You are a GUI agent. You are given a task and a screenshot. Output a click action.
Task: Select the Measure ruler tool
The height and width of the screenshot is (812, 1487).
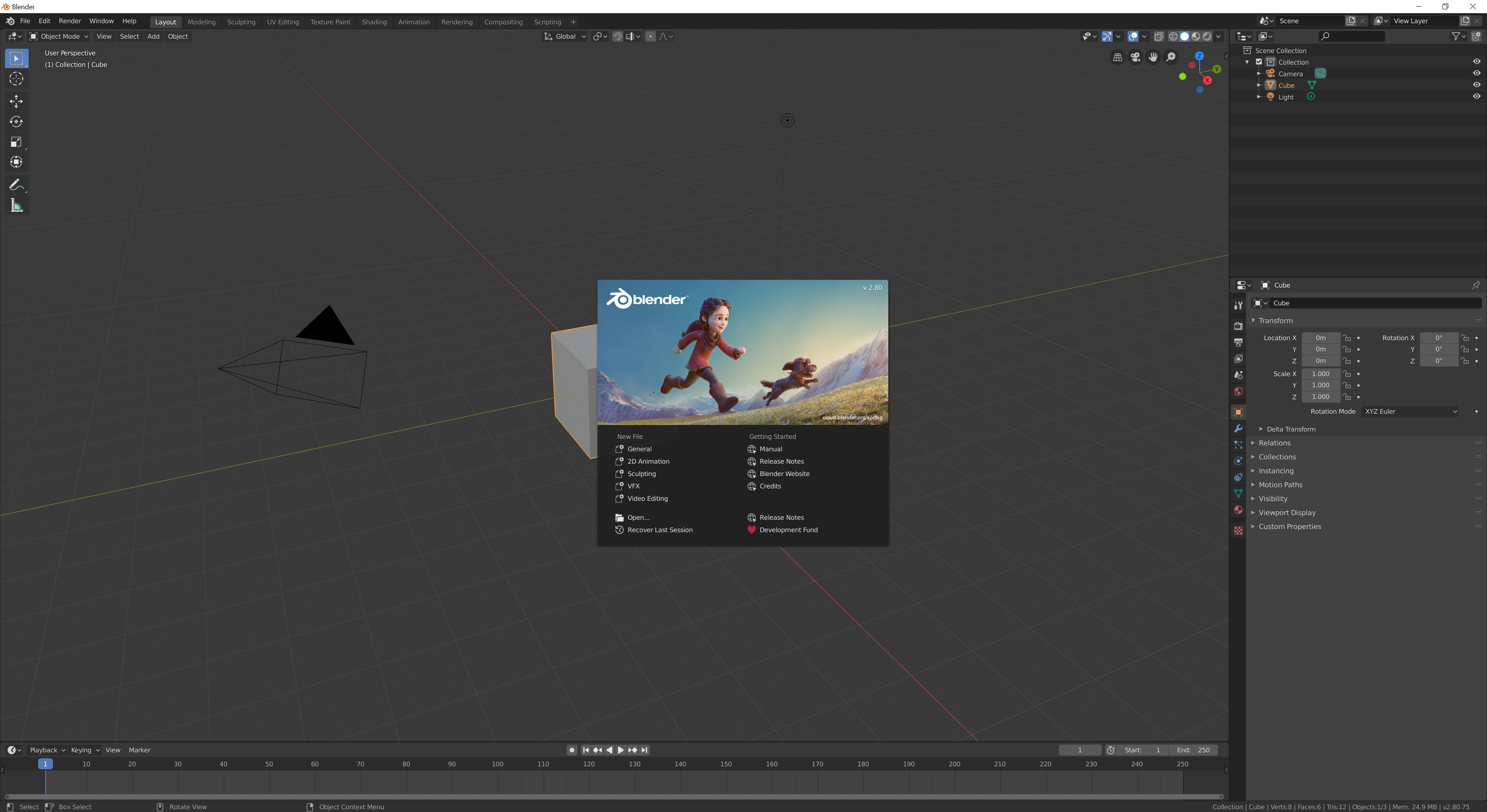pyautogui.click(x=16, y=206)
